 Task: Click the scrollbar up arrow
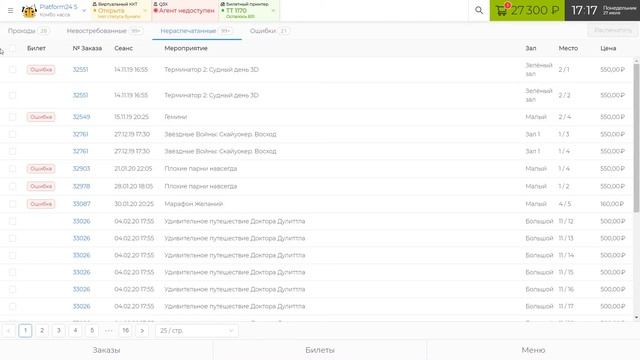point(636,60)
